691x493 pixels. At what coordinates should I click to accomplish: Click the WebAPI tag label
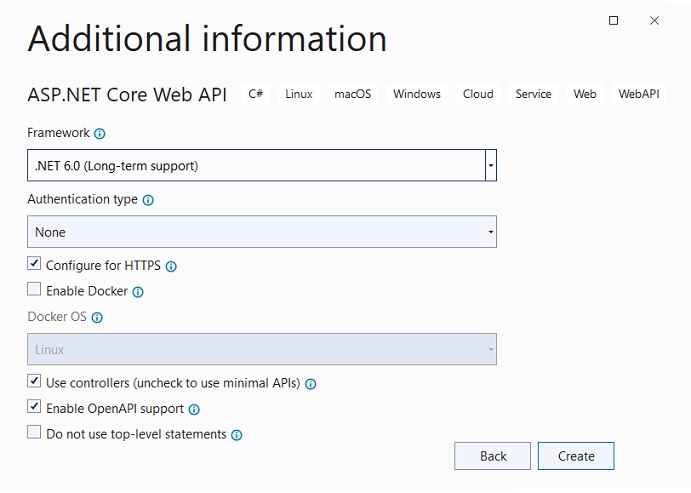click(x=638, y=94)
